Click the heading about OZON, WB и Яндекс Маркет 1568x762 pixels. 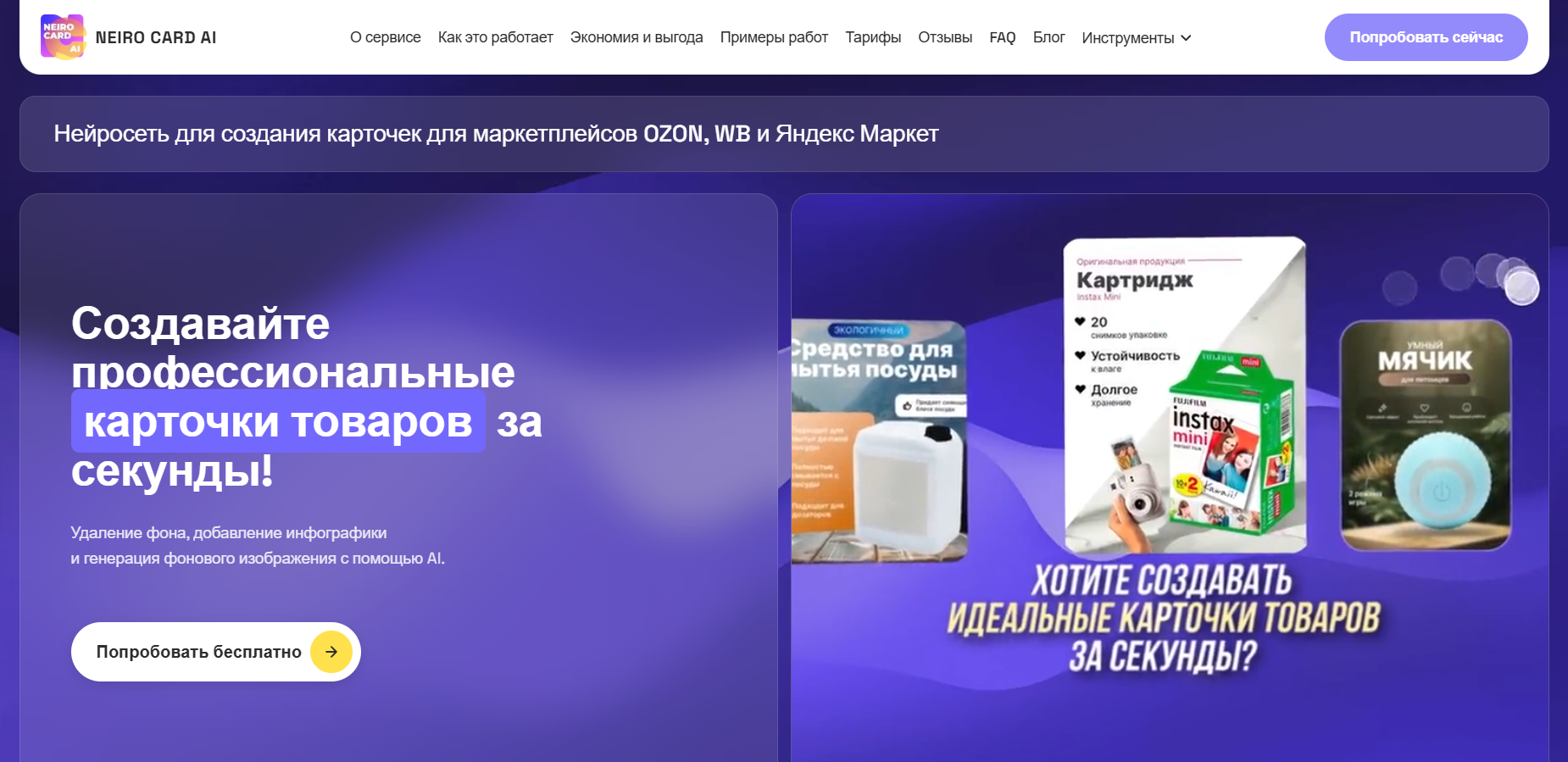tap(496, 134)
